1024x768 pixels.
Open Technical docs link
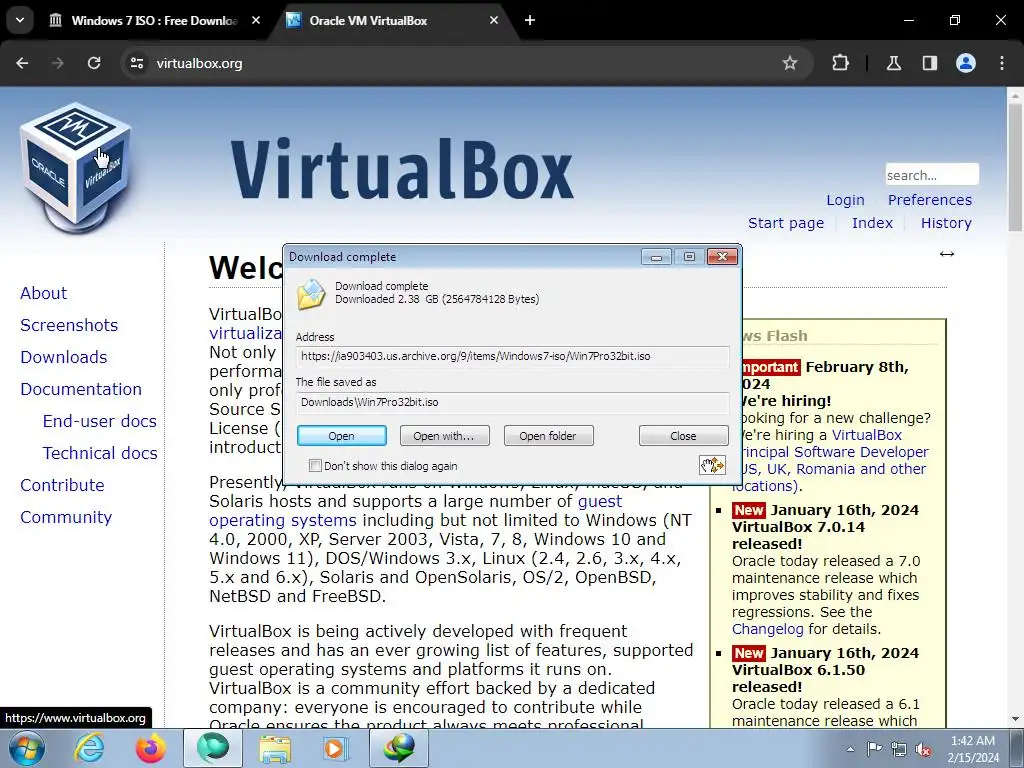pos(100,453)
